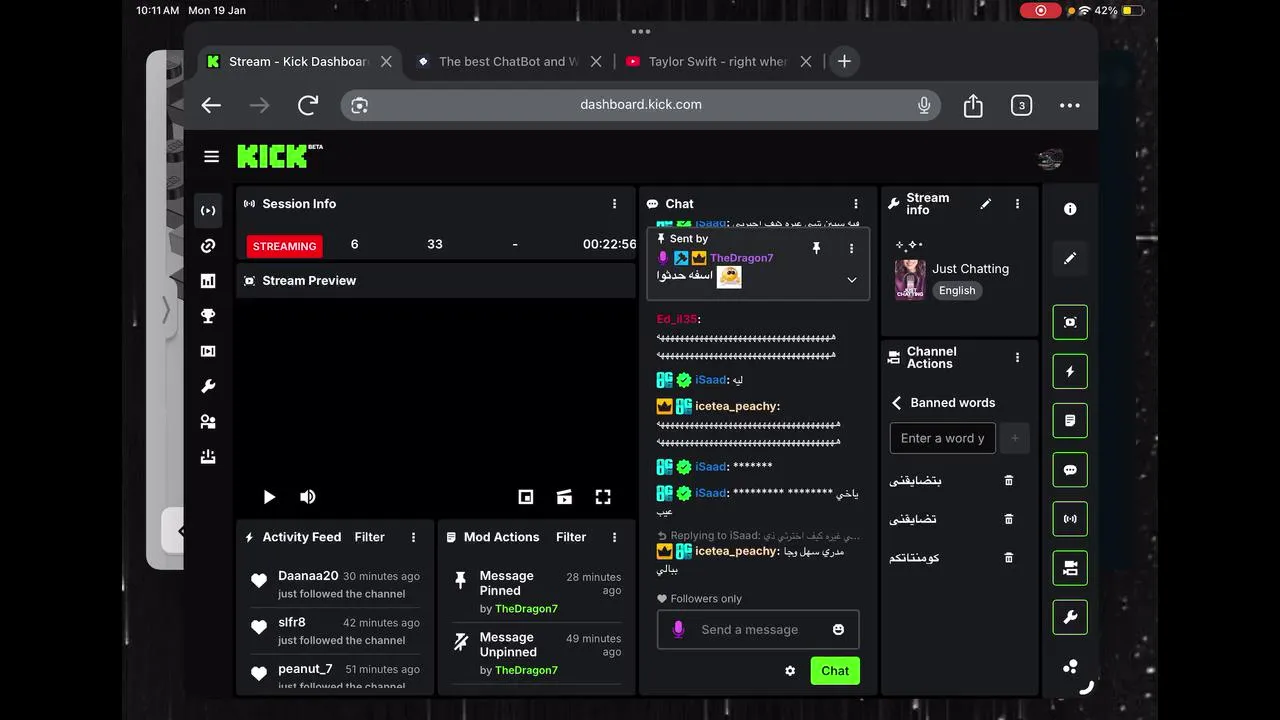Open the browser share button
Viewport: 1280px width, 720px height.
973,105
